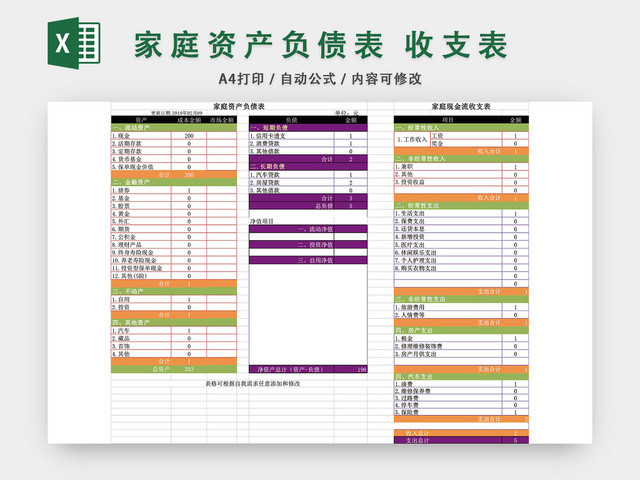Viewport: 640px width, 480px height.
Task: Select the '8. 理财产品' row
Action: (174, 244)
